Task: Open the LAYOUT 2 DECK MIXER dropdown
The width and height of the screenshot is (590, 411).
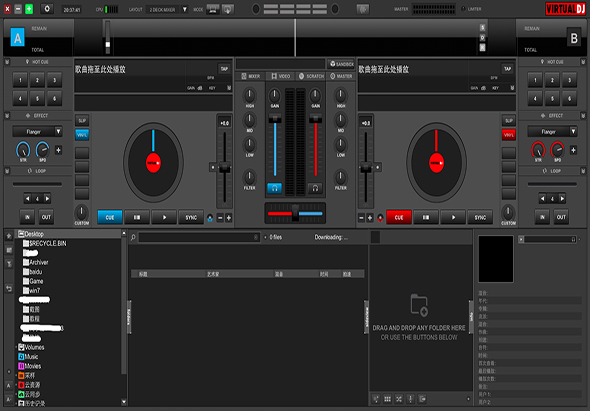Action: 167,9
